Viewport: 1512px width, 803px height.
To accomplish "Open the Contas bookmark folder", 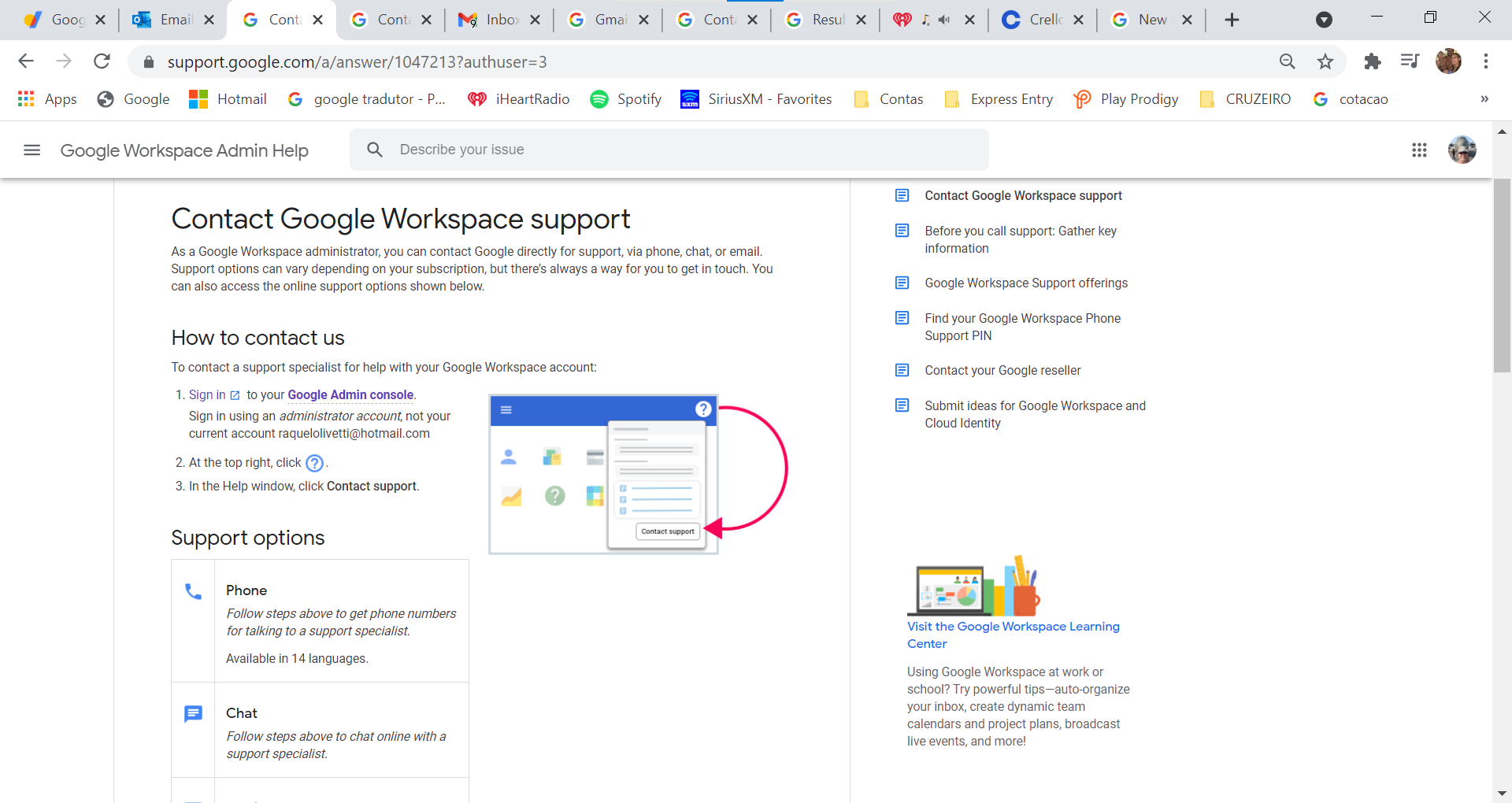I will [x=889, y=99].
